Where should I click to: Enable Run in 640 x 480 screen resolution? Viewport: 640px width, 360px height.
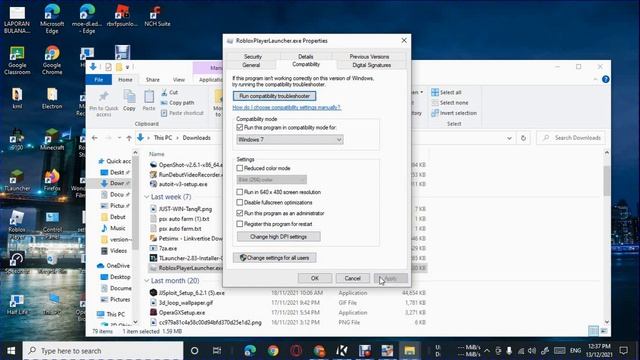240,192
